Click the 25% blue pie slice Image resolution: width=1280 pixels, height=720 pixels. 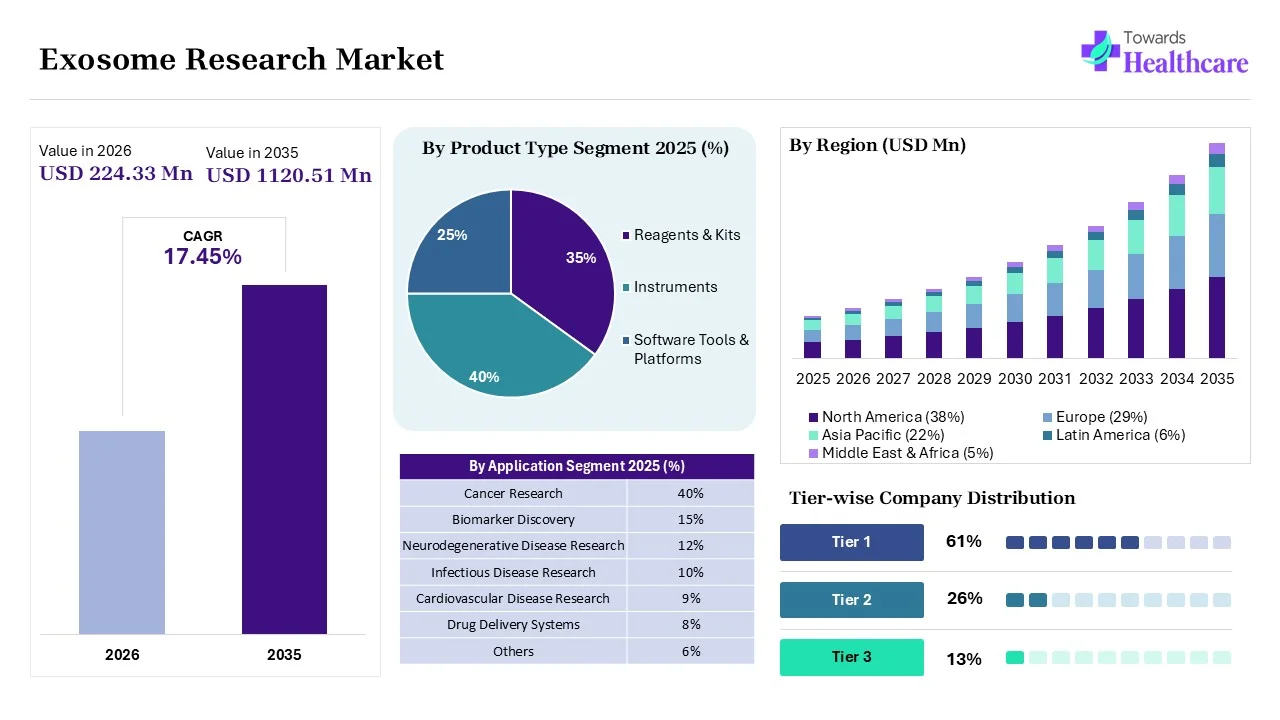460,240
